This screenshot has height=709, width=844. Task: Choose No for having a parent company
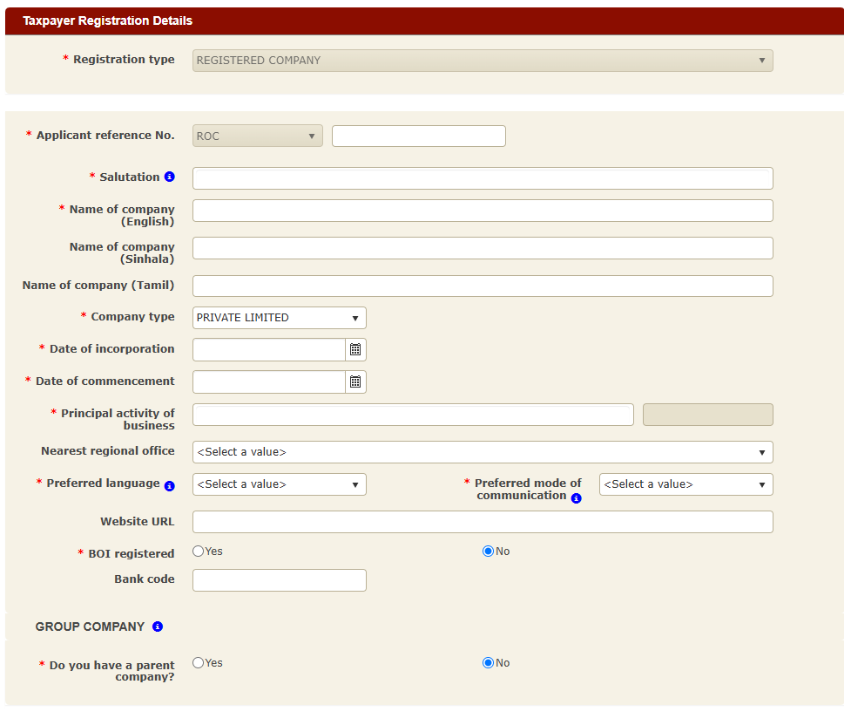click(488, 662)
